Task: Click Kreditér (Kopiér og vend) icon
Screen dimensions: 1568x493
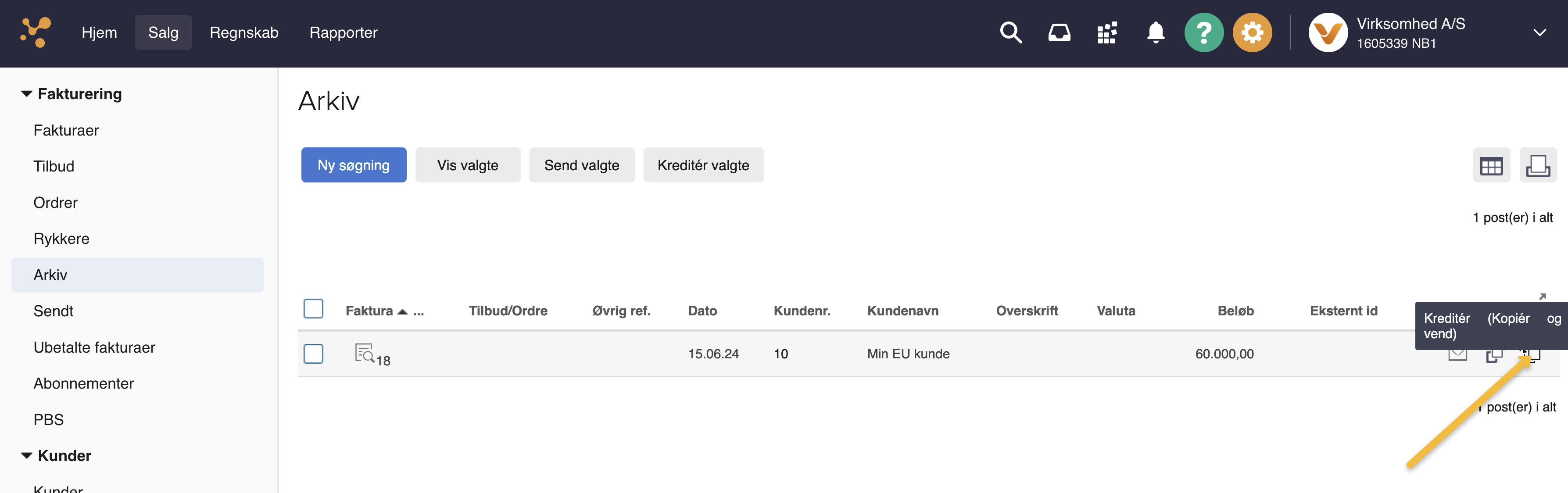Action: [x=1531, y=354]
